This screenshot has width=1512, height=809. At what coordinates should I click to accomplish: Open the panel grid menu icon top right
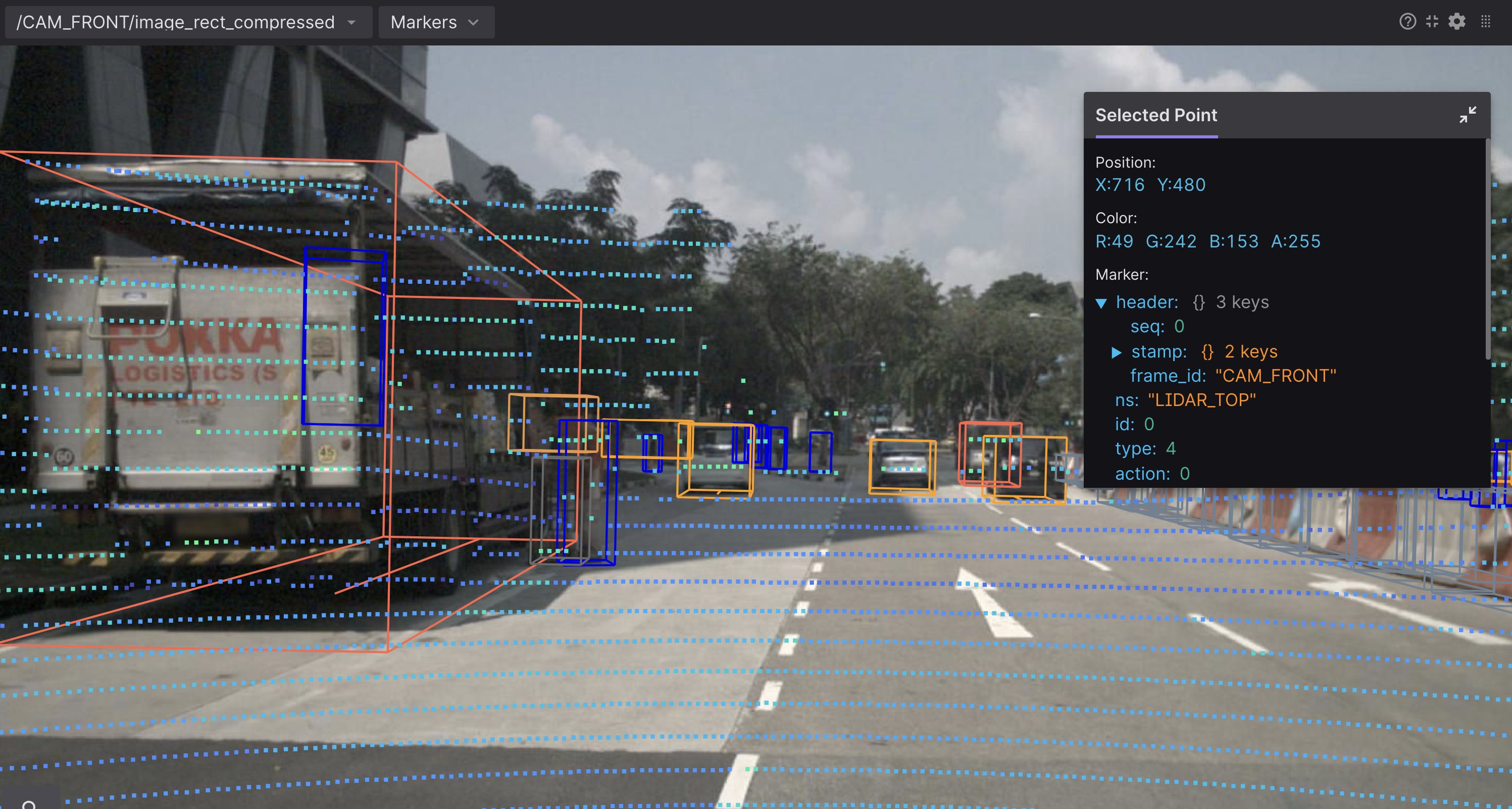point(1486,22)
